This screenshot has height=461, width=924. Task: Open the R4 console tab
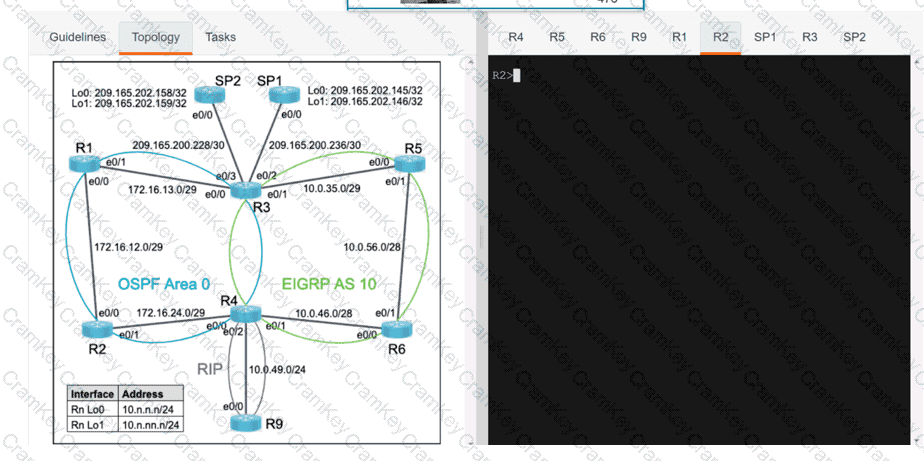tap(516, 37)
